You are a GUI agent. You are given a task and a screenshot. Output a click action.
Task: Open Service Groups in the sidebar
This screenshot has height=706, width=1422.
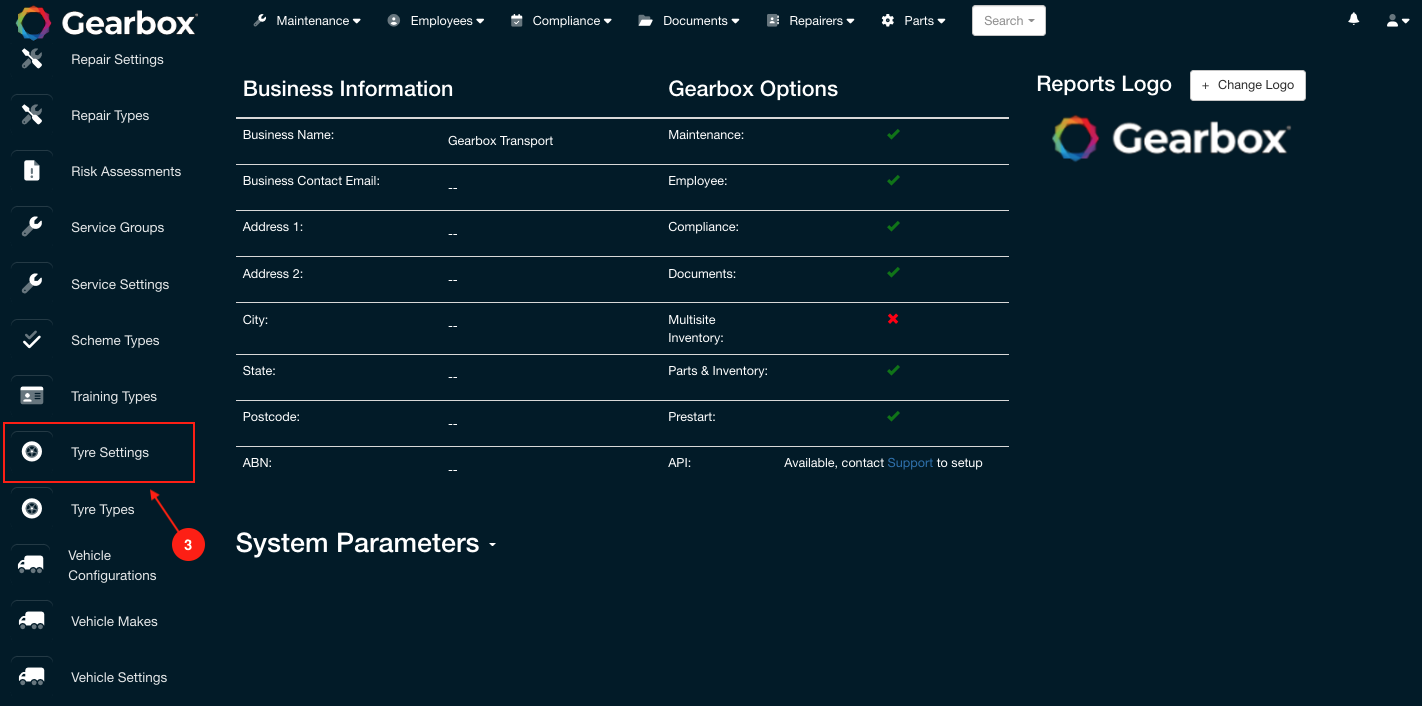(117, 227)
